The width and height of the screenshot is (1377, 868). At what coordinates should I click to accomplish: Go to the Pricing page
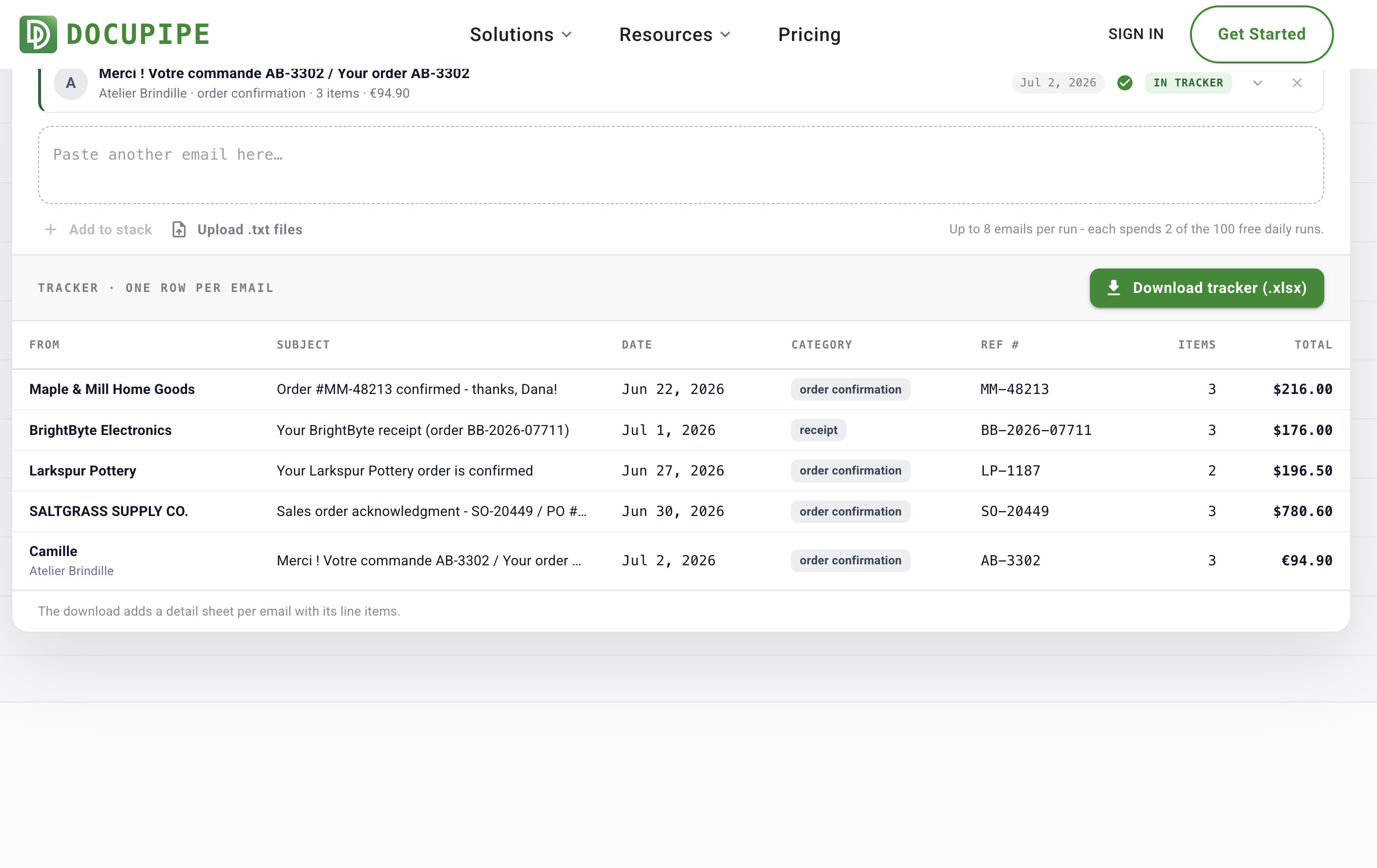pyautogui.click(x=809, y=34)
